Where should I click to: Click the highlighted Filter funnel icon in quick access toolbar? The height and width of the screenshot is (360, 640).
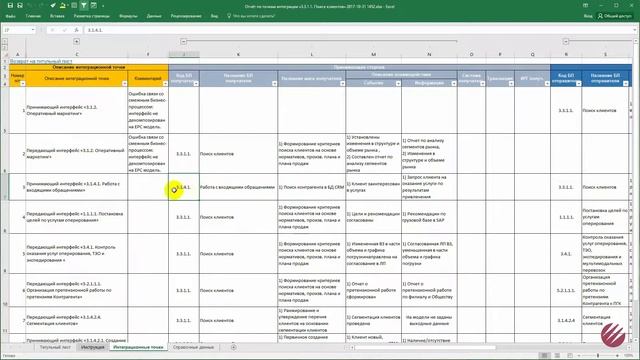coord(84,6)
